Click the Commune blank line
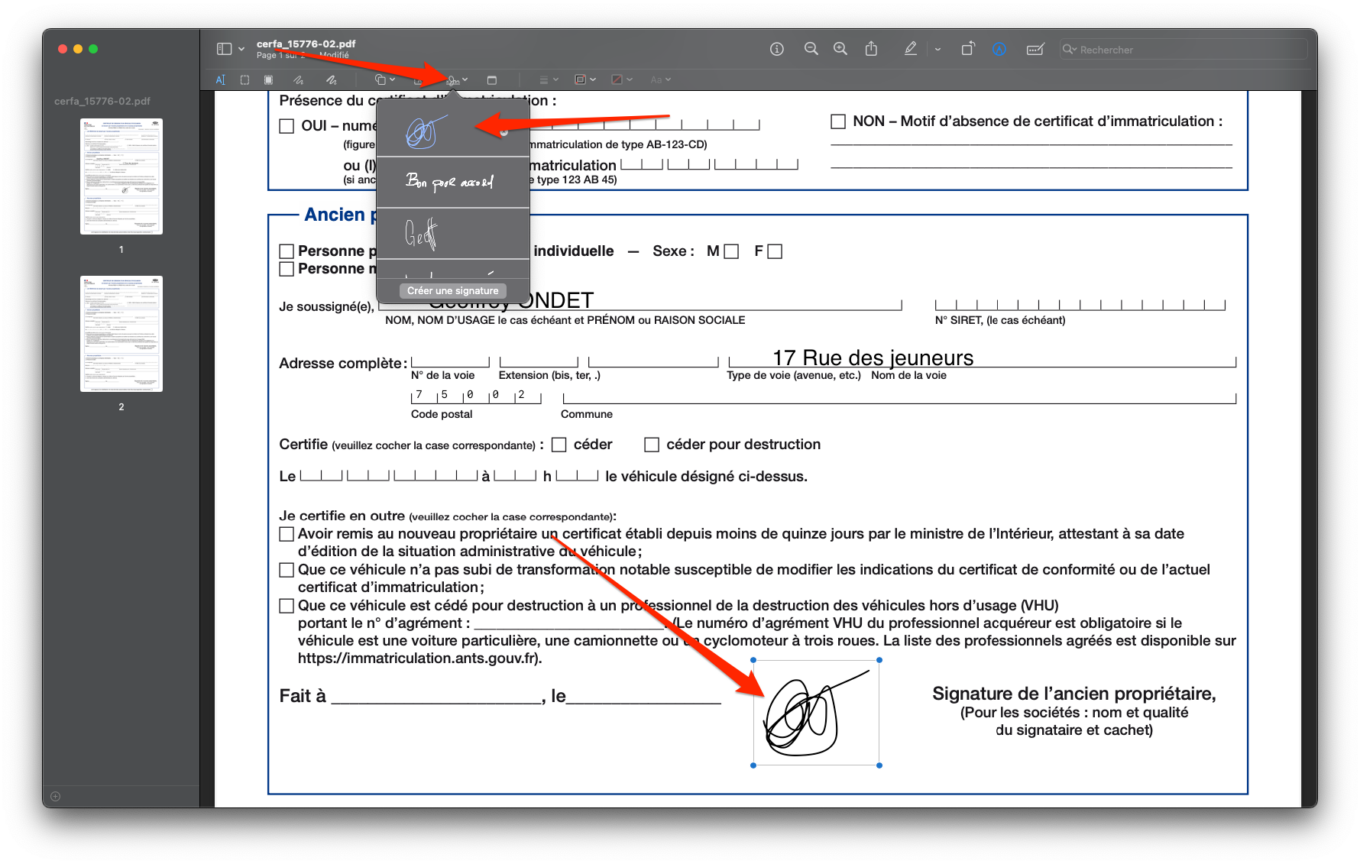The image size is (1360, 864). tap(898, 398)
